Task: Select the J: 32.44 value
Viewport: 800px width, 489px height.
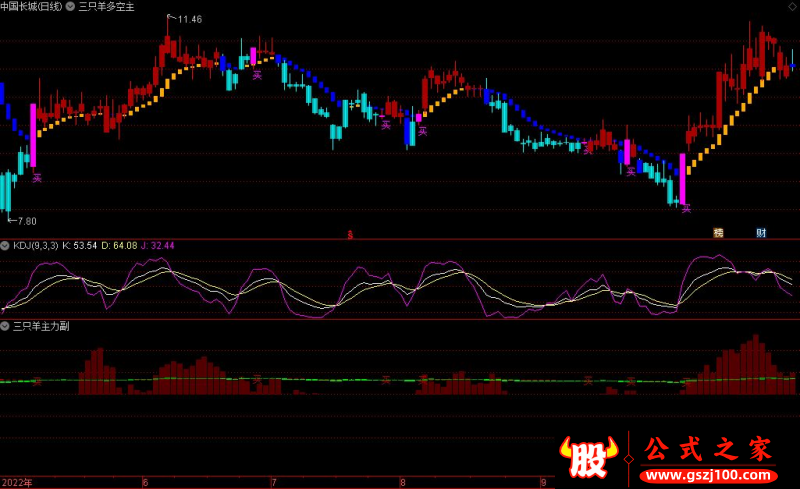Action: 158,246
